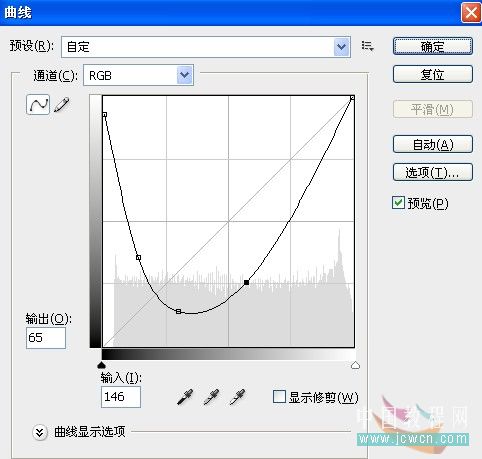Click the 输出(O) output value field
The height and width of the screenshot is (459, 482).
click(46, 338)
